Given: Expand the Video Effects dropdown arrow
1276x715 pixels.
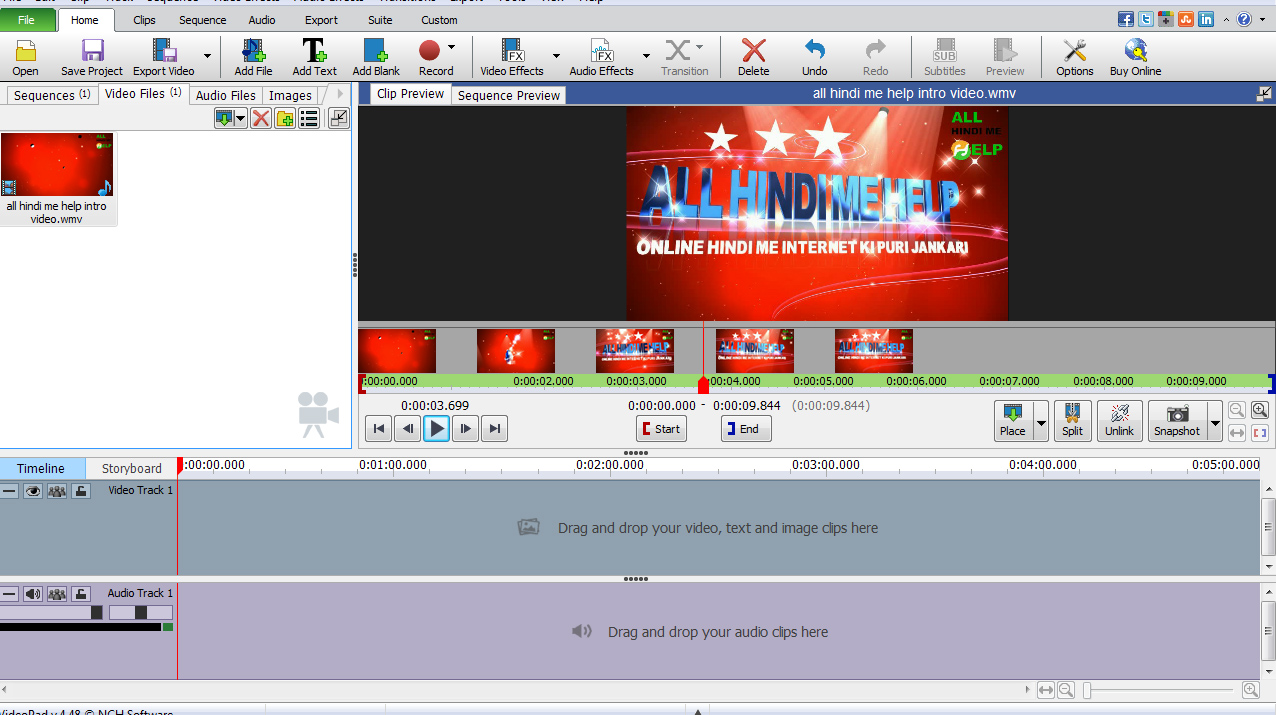Looking at the screenshot, I should (x=556, y=56).
